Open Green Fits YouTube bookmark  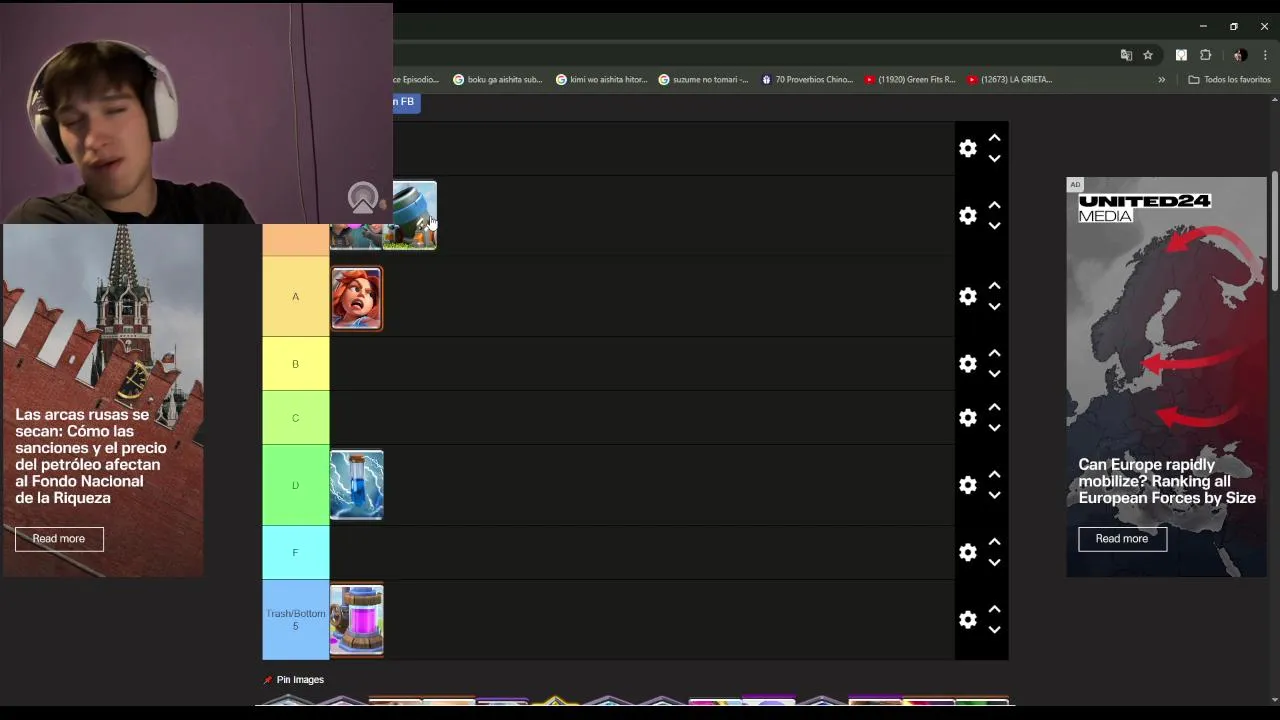[910, 80]
